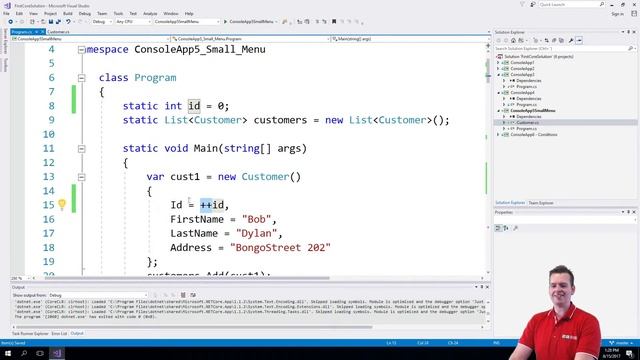640x360 pixels.
Task: Click the Quick Launch search field
Action: click(571, 4)
